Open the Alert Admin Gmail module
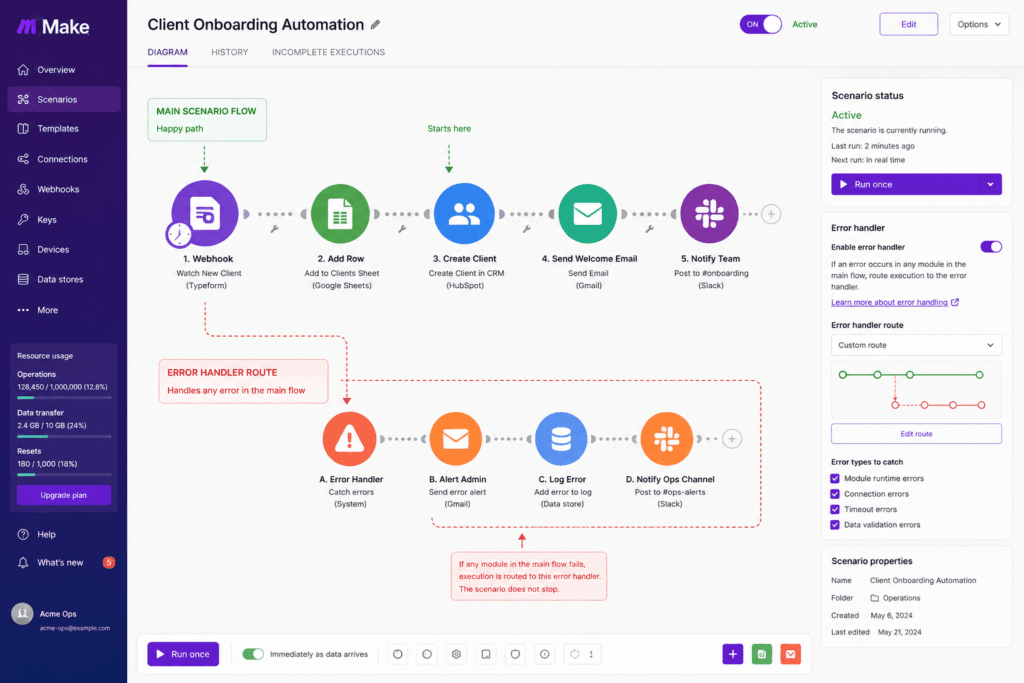The height and width of the screenshot is (683, 1024). point(456,439)
